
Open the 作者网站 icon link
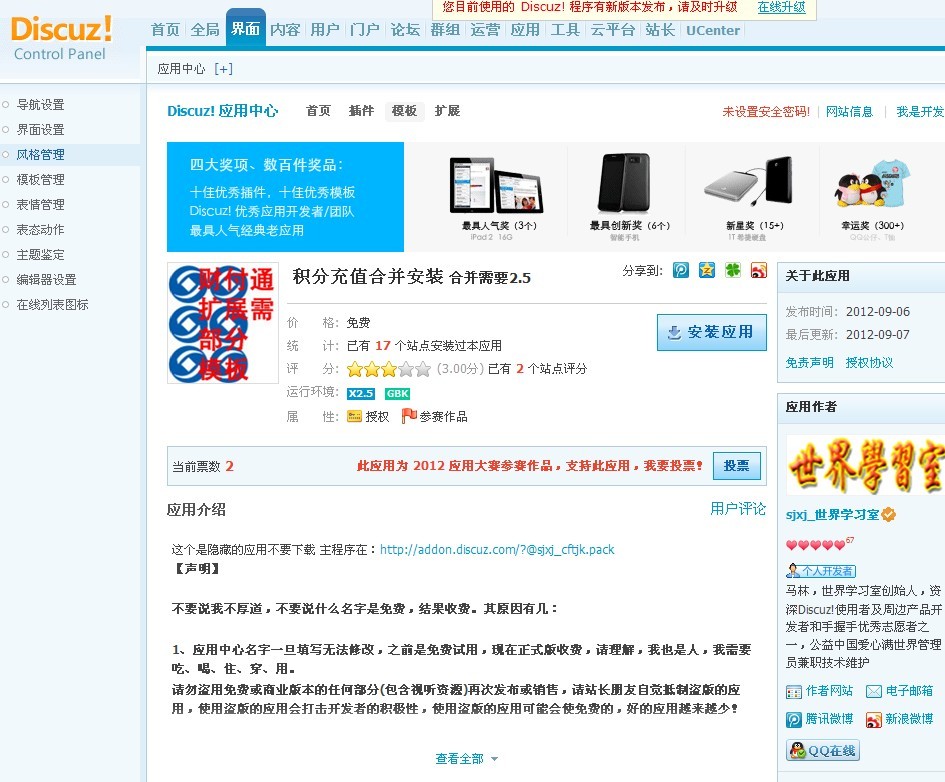[794, 692]
